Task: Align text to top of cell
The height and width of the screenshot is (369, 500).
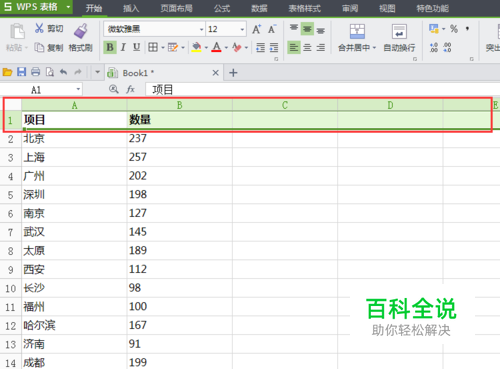Action: pos(294,29)
